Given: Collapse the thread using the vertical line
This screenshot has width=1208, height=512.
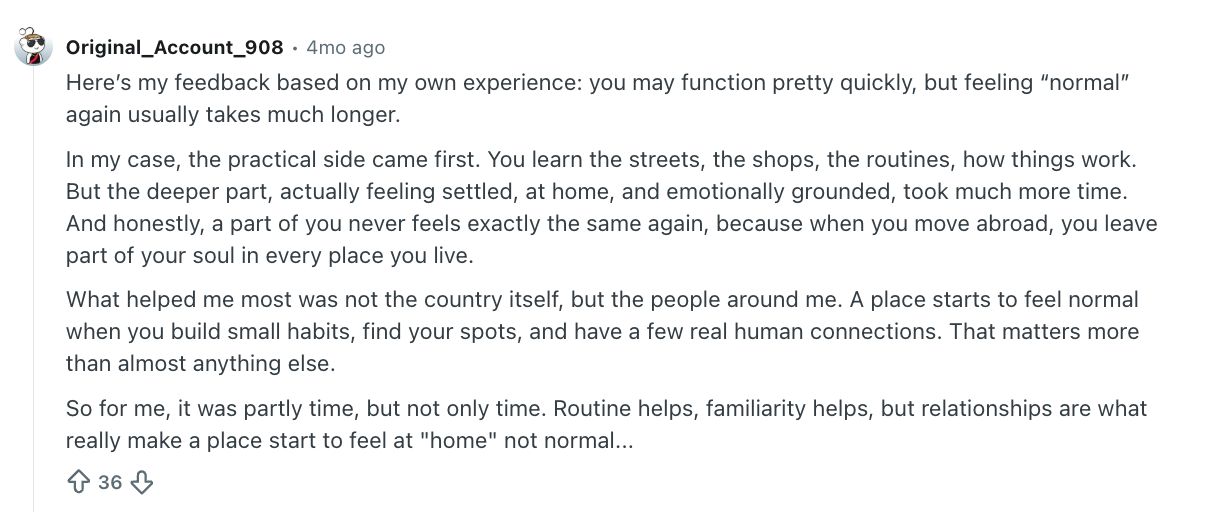Looking at the screenshot, I should 33,290.
